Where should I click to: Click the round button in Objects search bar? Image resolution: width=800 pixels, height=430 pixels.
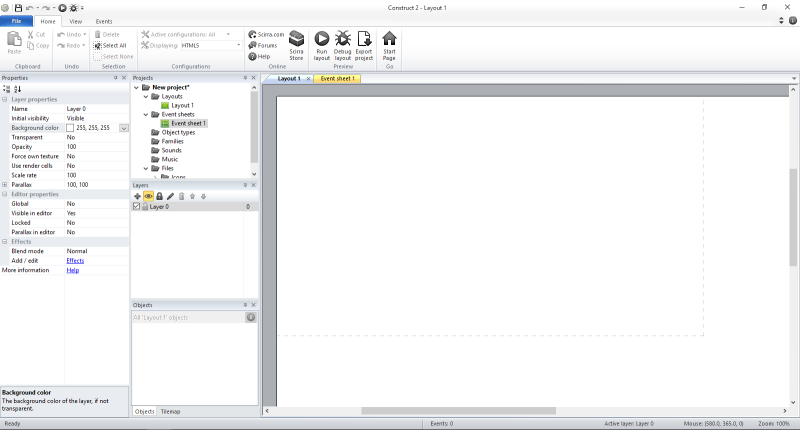(251, 317)
